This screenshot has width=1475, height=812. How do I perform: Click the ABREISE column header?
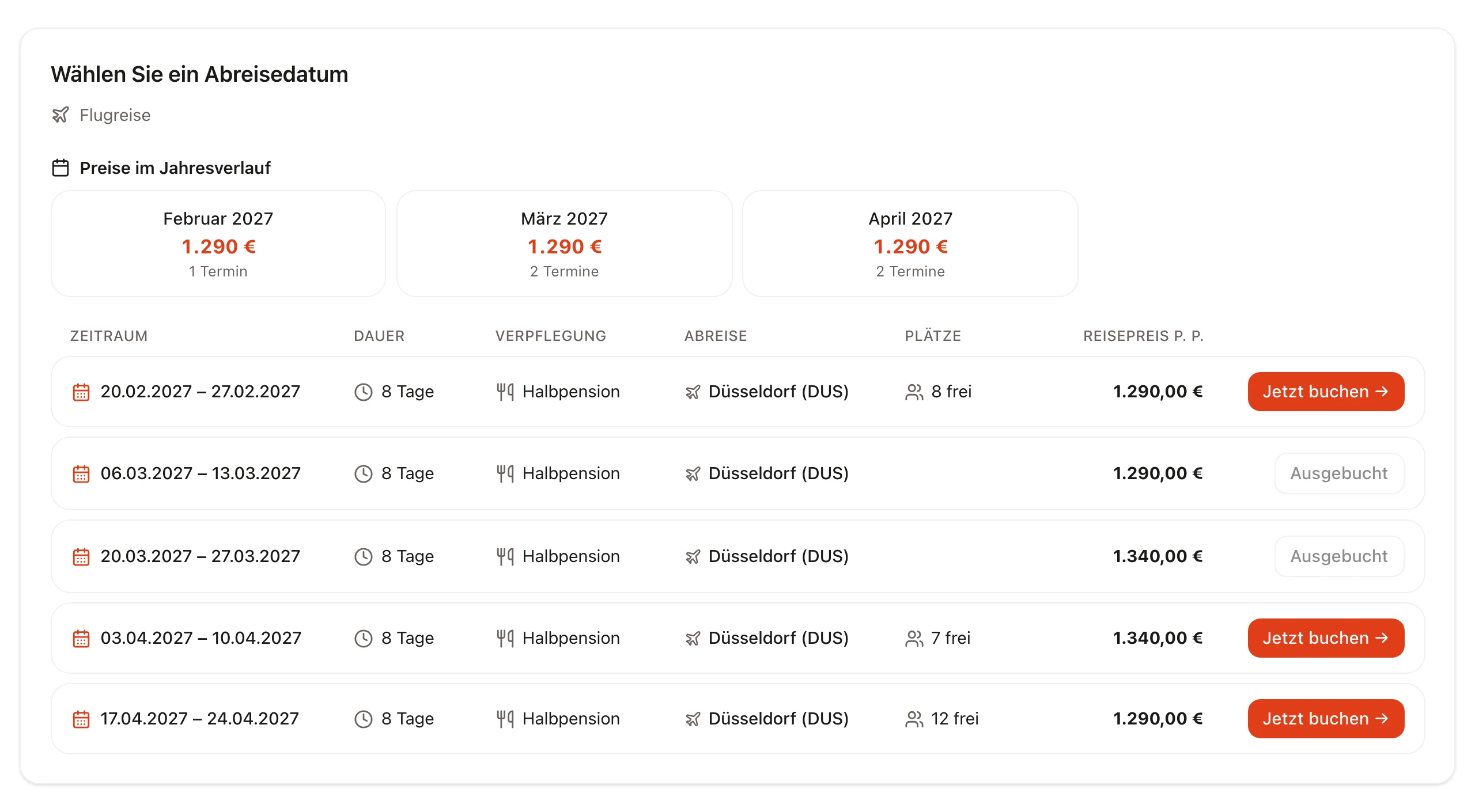716,336
